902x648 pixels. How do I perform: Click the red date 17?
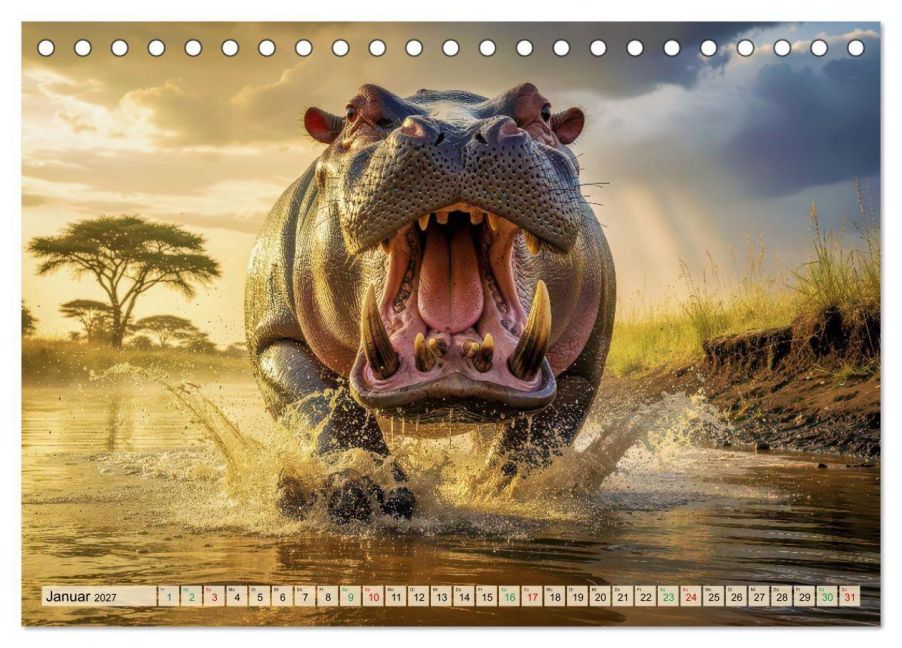tap(532, 596)
